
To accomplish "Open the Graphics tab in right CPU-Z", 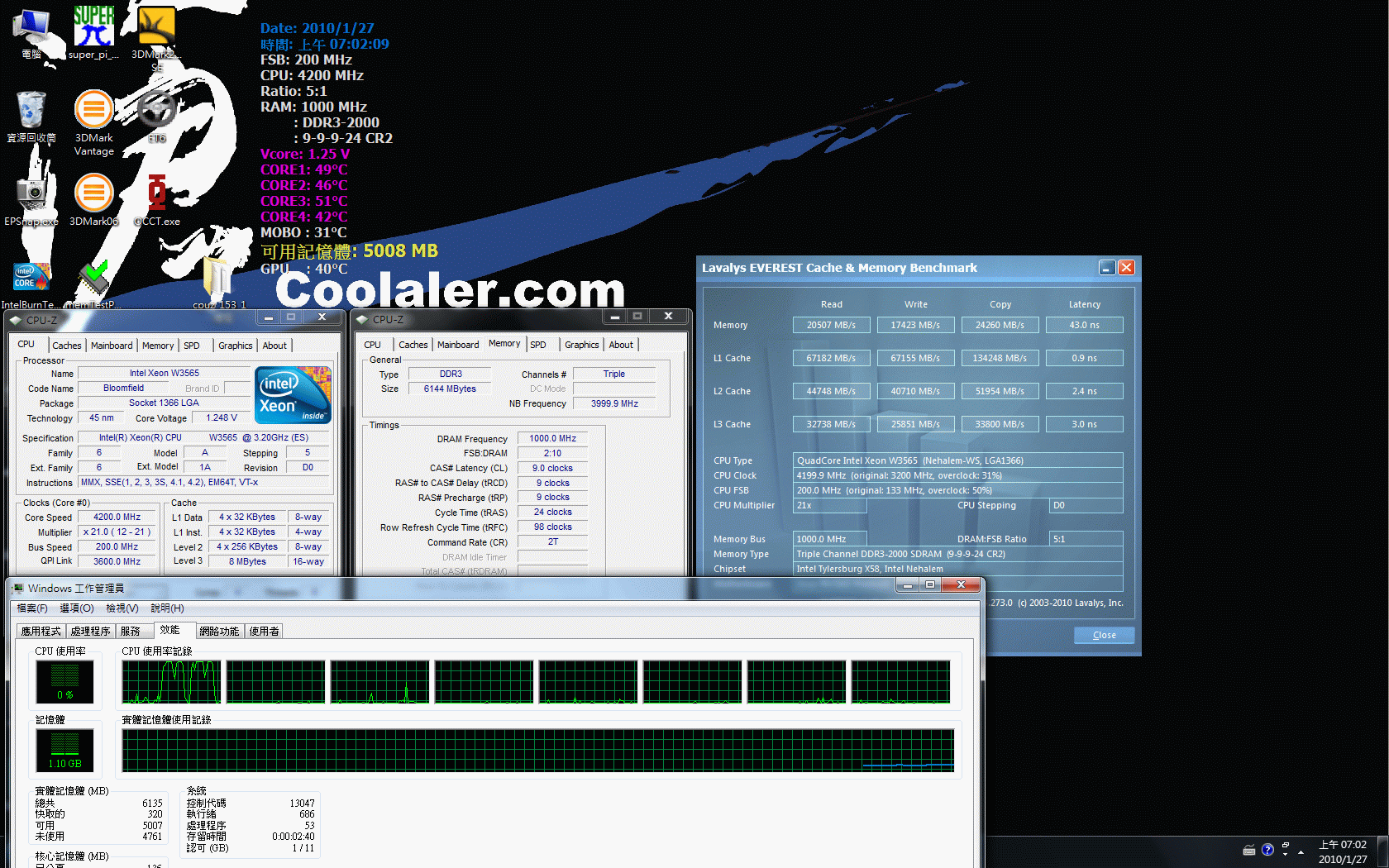I will click(582, 345).
